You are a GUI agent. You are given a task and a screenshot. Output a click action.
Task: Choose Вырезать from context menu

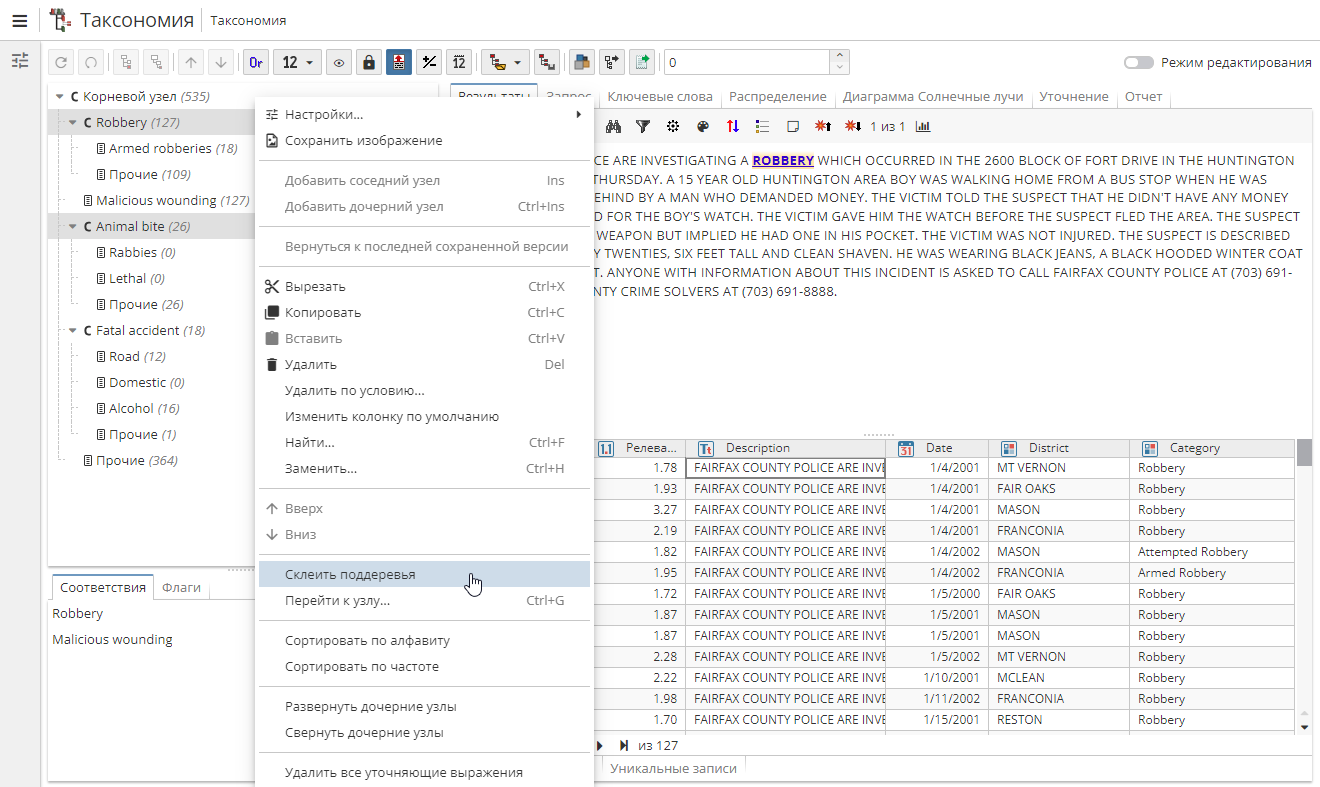[424, 287]
